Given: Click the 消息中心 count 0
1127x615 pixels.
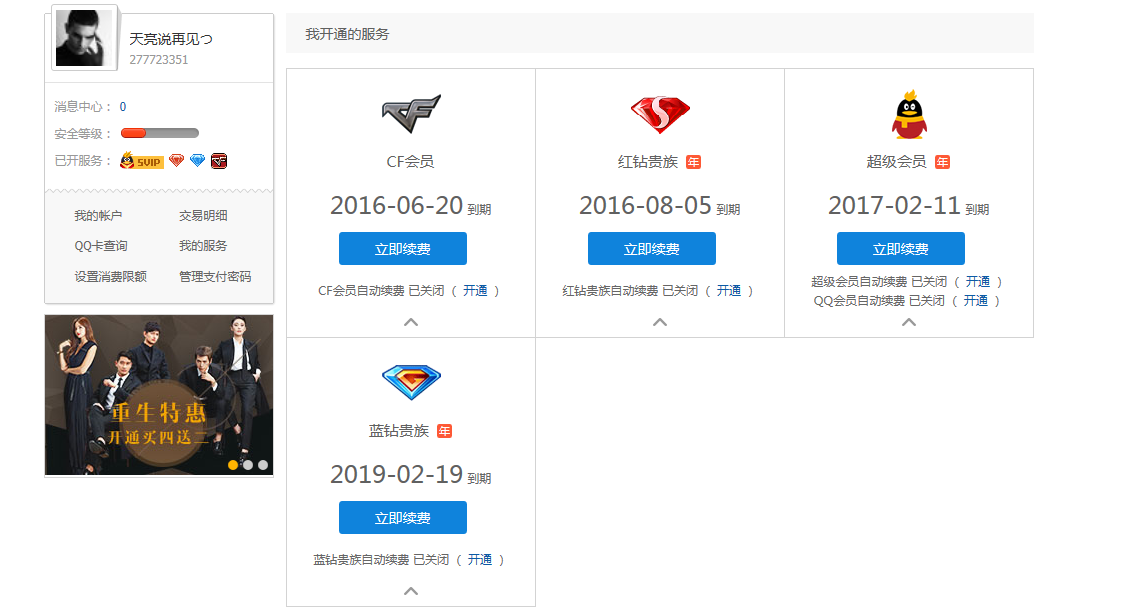Looking at the screenshot, I should (123, 106).
